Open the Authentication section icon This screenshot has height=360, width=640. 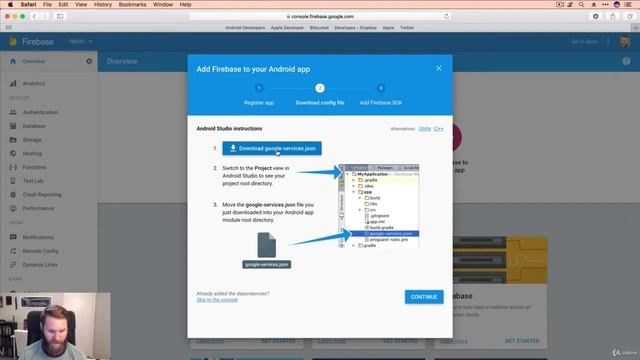(x=13, y=112)
